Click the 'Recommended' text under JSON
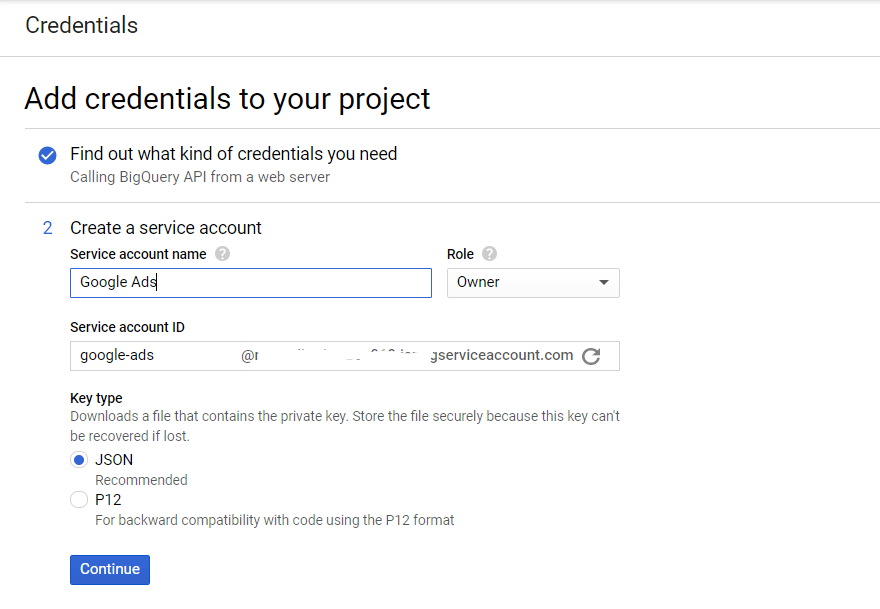Screen dimensions: 880x609 [141, 480]
